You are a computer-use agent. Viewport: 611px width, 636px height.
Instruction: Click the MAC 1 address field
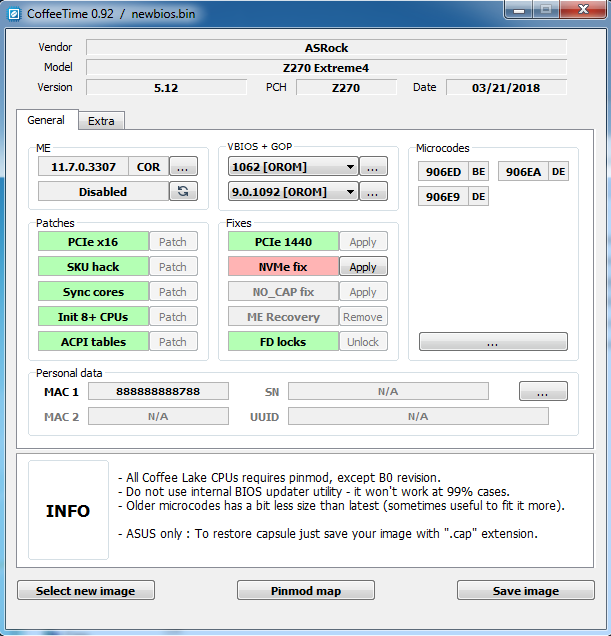click(158, 391)
